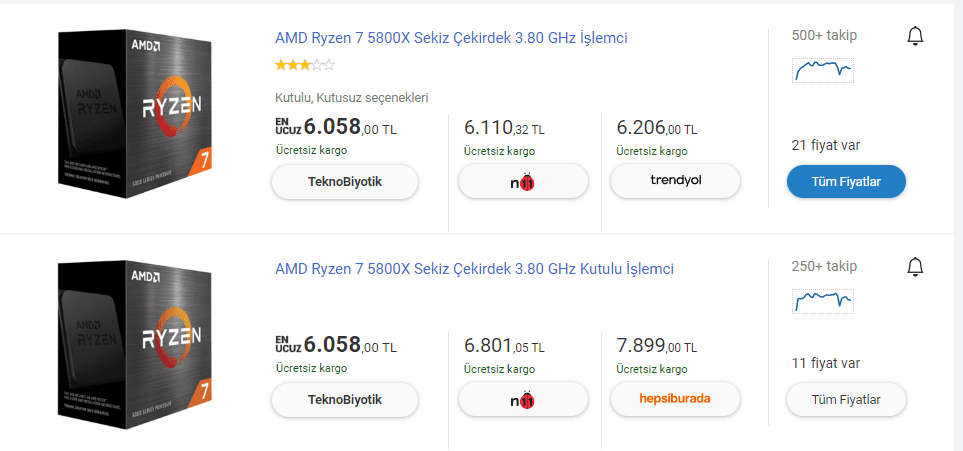Open the hepsiburada store offer

point(675,400)
